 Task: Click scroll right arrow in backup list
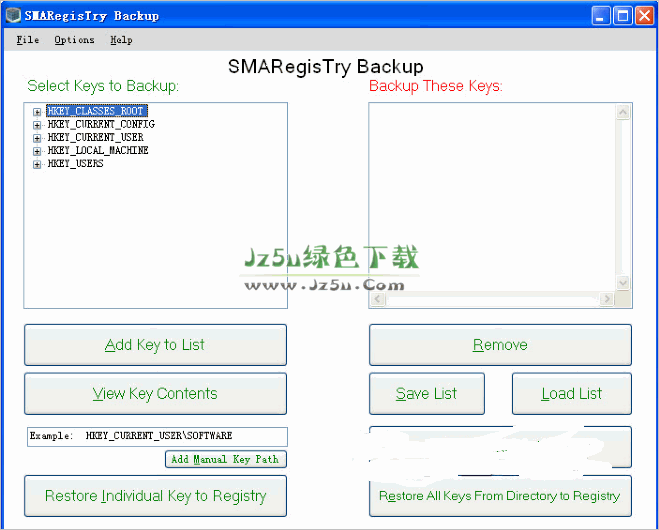606,299
